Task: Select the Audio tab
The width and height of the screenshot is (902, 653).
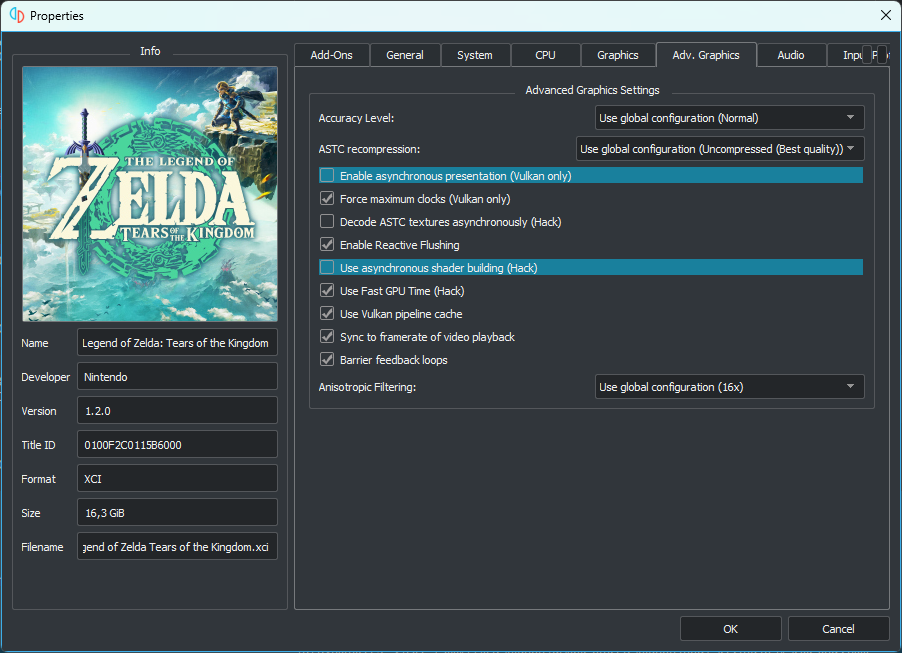Action: (x=791, y=55)
